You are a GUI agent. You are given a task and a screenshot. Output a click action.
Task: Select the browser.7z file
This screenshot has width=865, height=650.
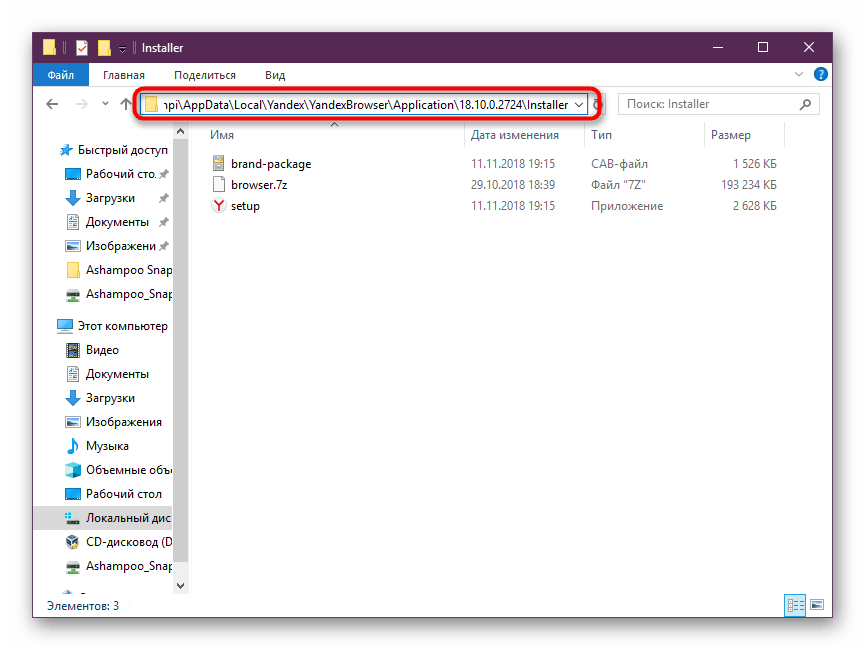point(259,185)
